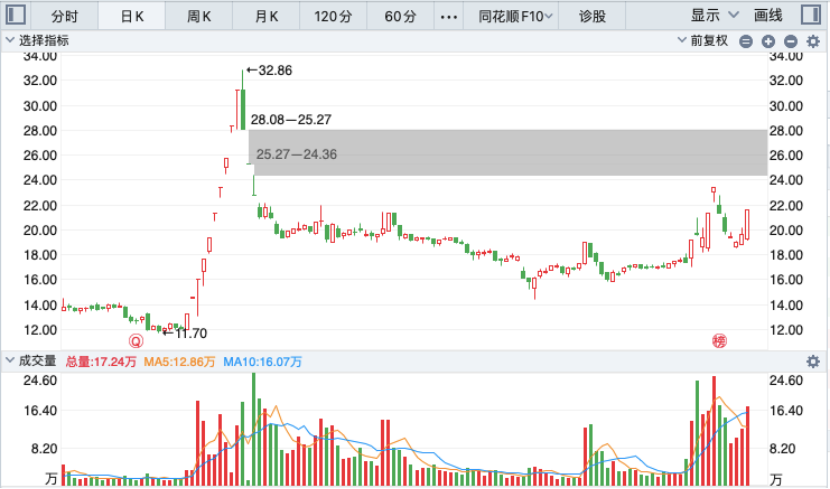Viewport: 830px width, 489px height.
Task: Click the minus circle icon beside the gear
Action: [790, 41]
